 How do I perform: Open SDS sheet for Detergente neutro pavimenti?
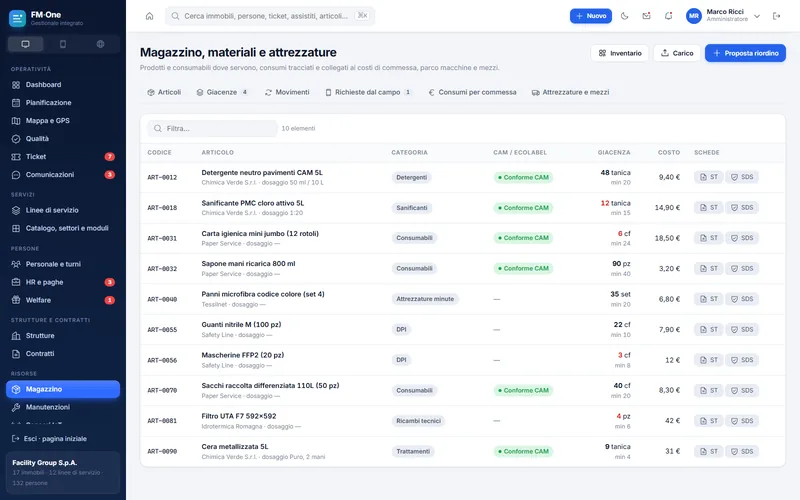point(742,177)
